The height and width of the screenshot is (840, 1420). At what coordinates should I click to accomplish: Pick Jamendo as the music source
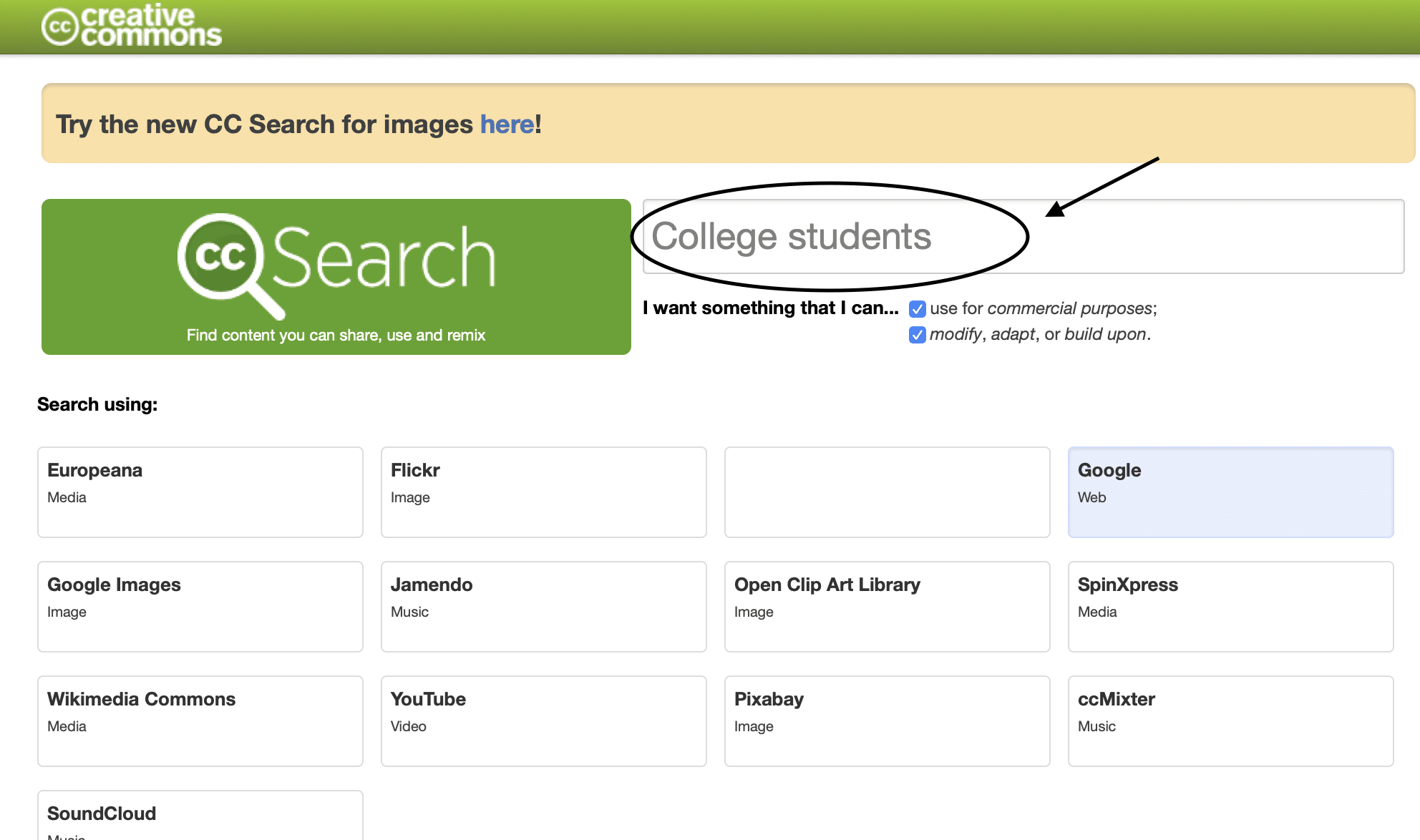pos(544,606)
